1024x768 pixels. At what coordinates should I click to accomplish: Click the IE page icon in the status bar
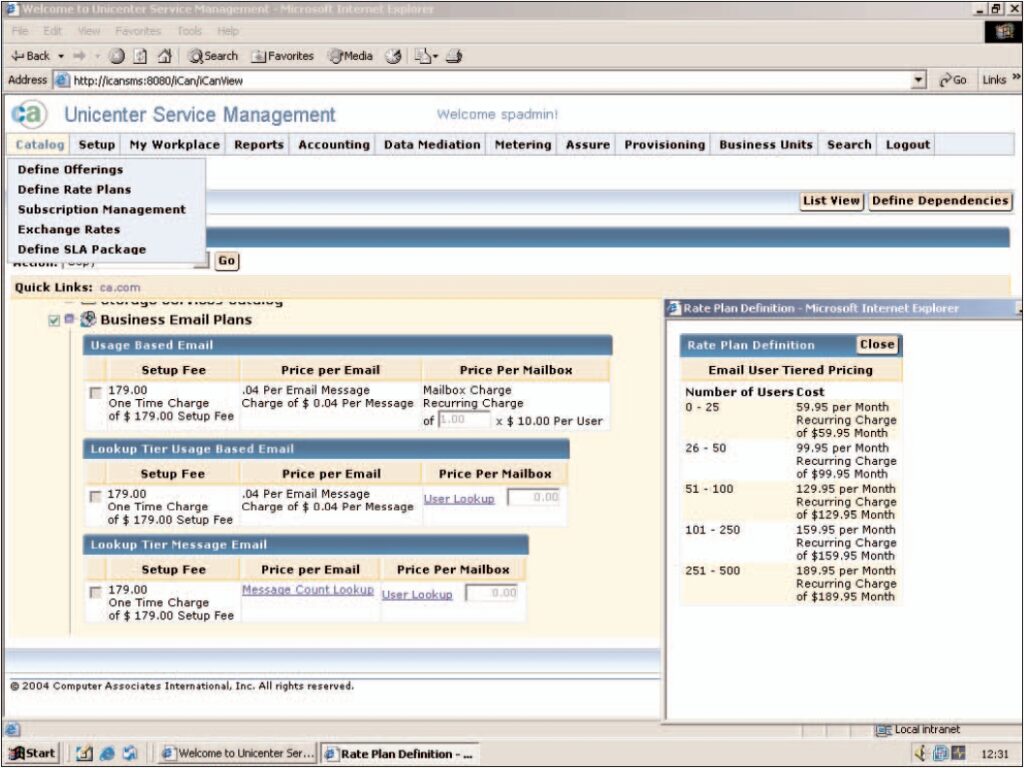tap(13, 729)
